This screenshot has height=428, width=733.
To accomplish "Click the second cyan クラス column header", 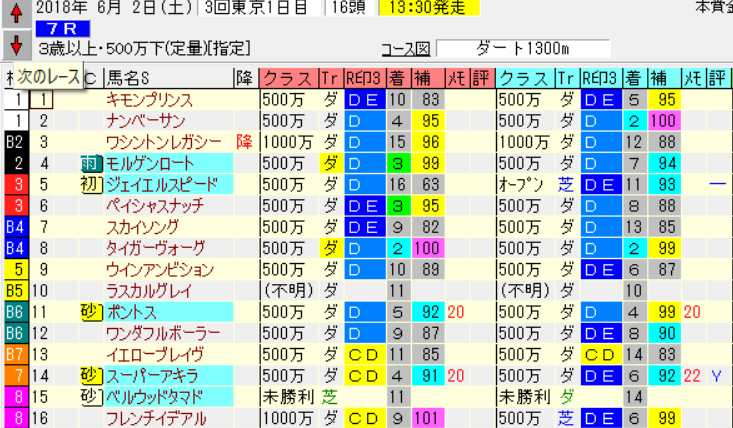I will pyautogui.click(x=525, y=78).
